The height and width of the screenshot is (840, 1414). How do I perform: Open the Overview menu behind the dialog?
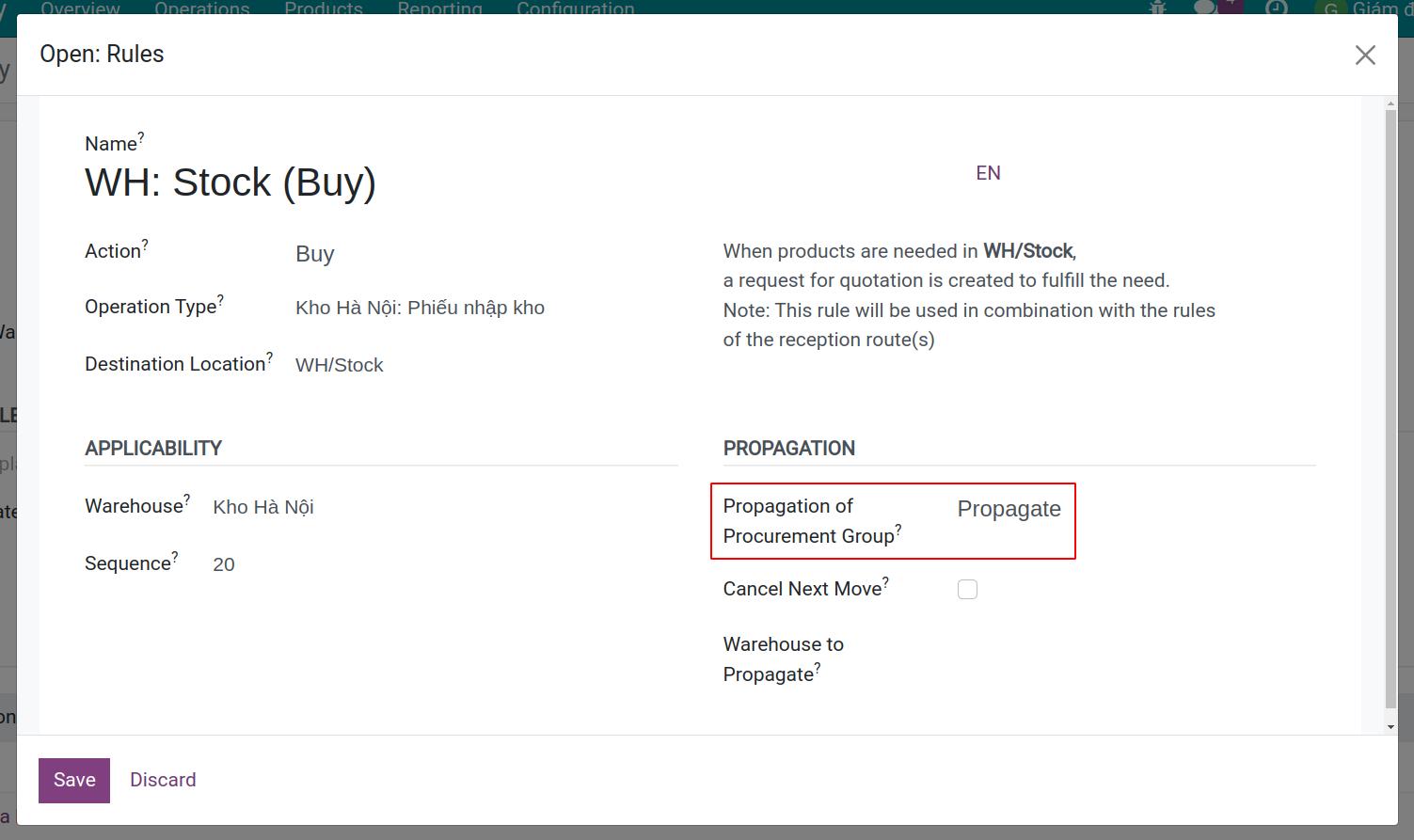(80, 8)
